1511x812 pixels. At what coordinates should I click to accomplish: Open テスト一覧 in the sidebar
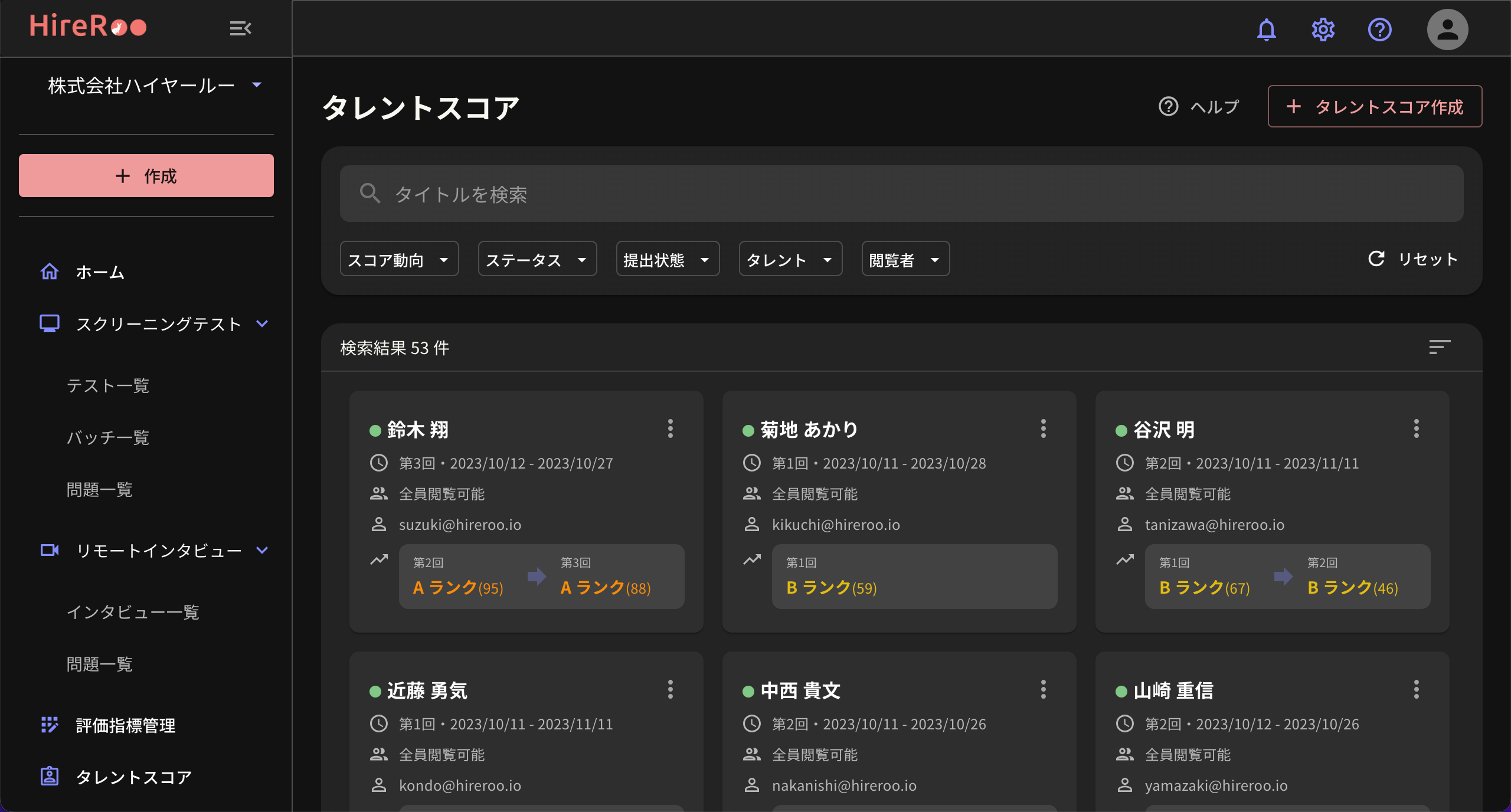107,385
